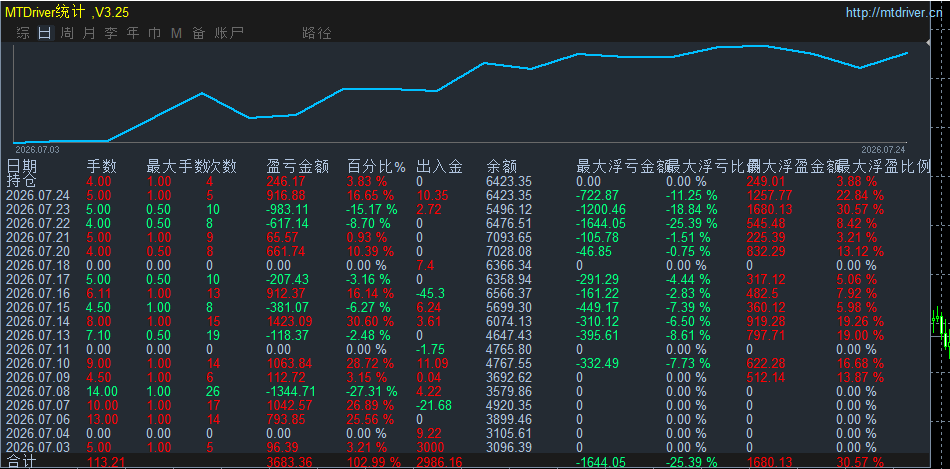Image resolution: width=950 pixels, height=469 pixels.
Task: Open the 币 currency tab
Action: pyautogui.click(x=154, y=33)
